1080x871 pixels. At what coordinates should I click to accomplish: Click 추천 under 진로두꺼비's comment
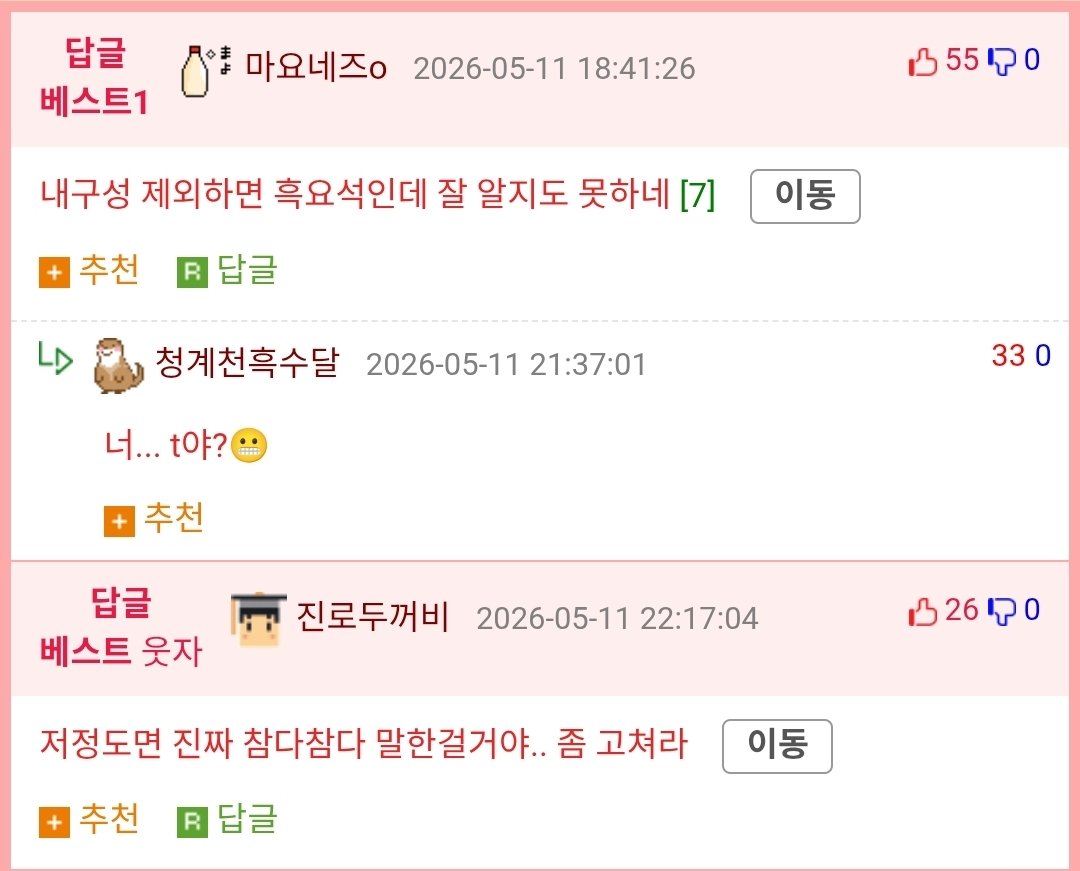(89, 820)
